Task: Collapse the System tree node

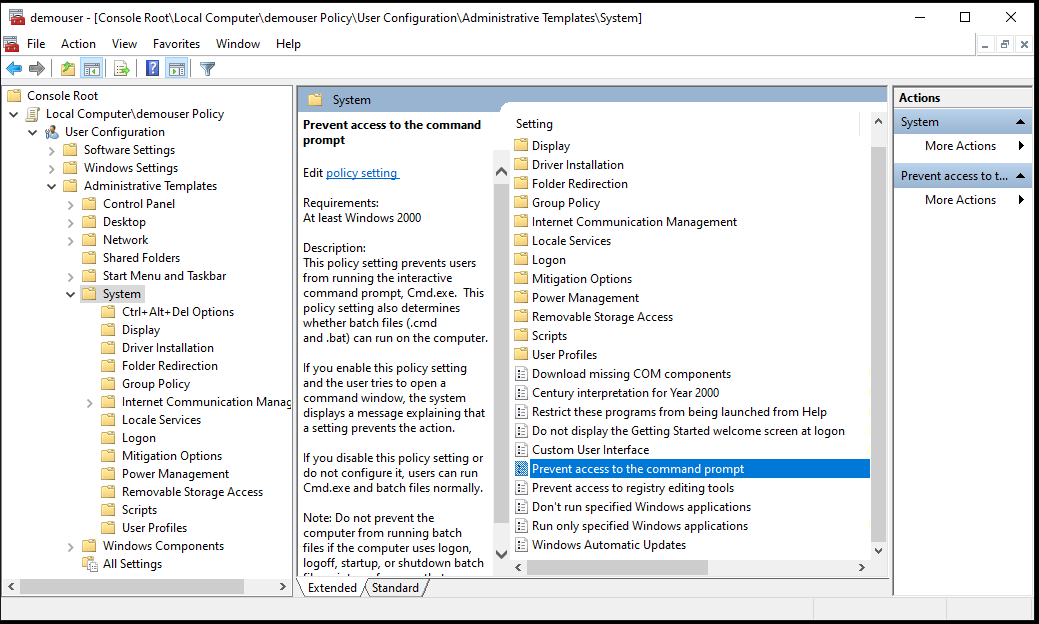Action: coord(70,294)
